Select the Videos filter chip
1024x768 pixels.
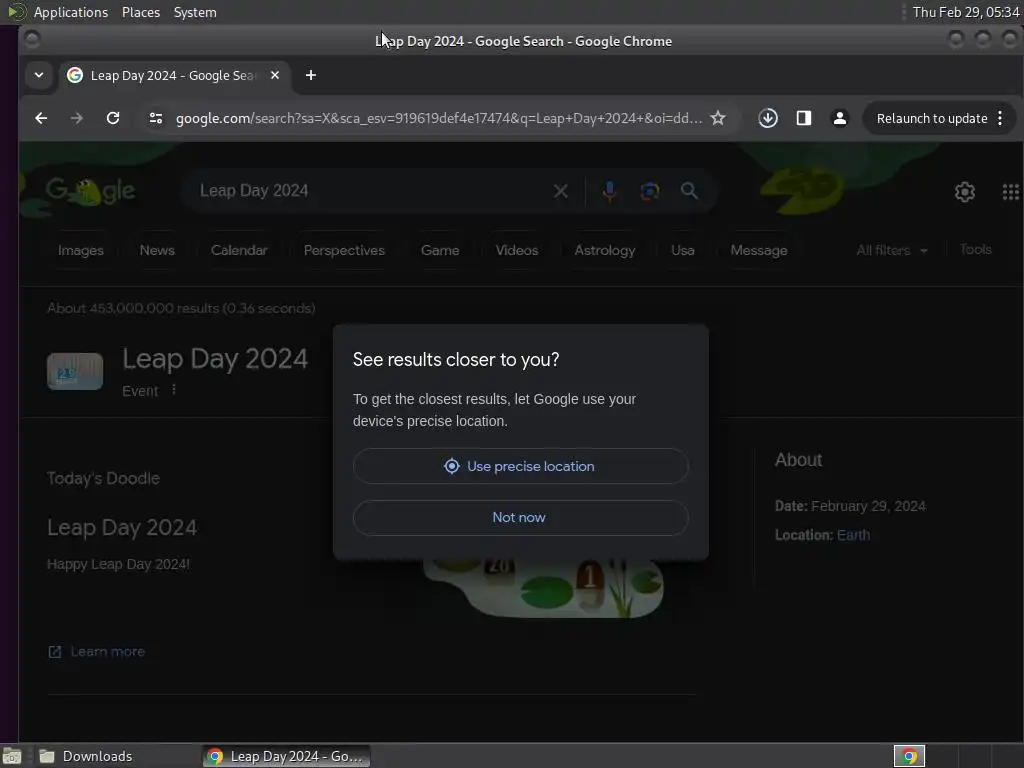[517, 250]
